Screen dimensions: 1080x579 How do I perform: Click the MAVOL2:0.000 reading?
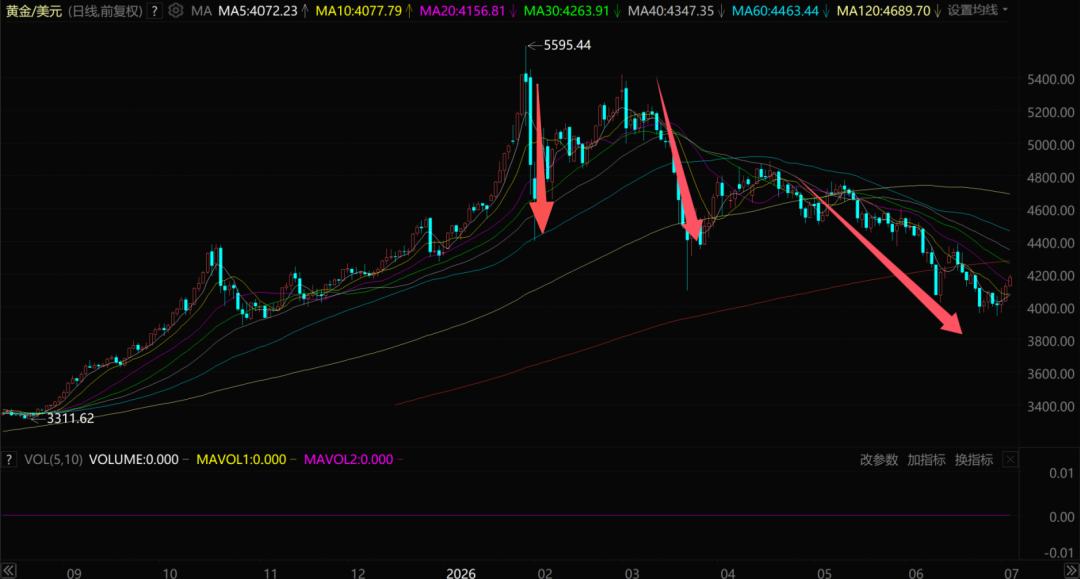pos(349,459)
